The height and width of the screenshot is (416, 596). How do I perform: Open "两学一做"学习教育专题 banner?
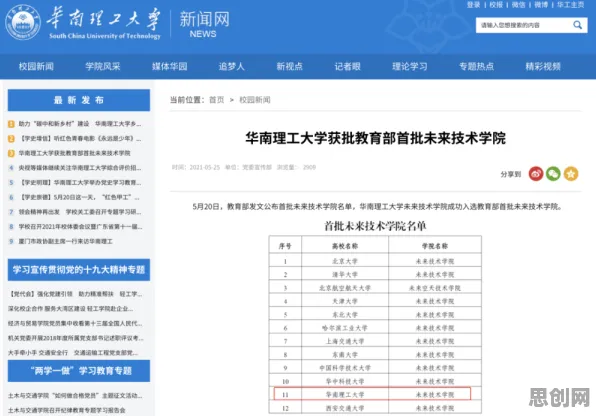[79, 371]
